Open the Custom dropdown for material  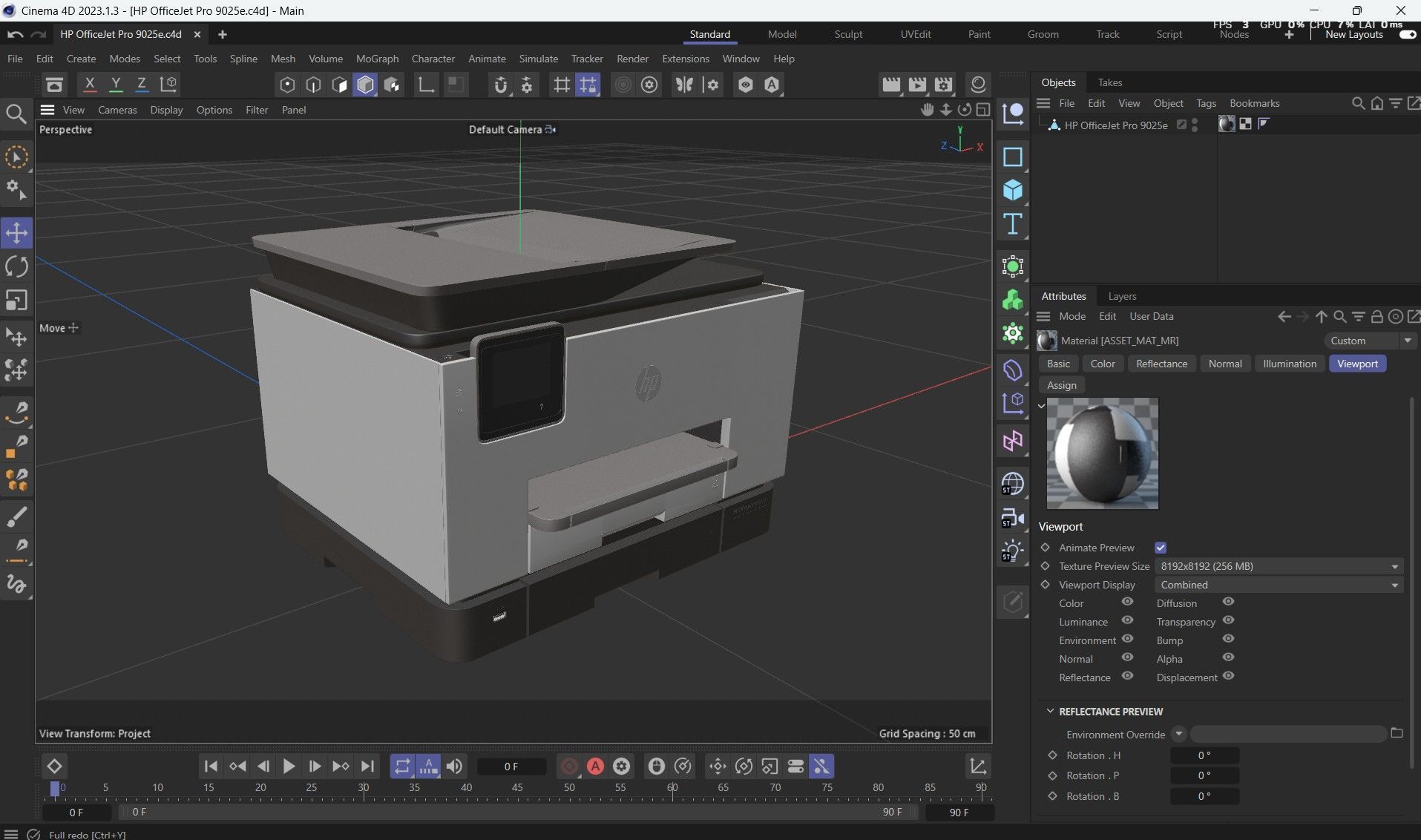[1370, 341]
